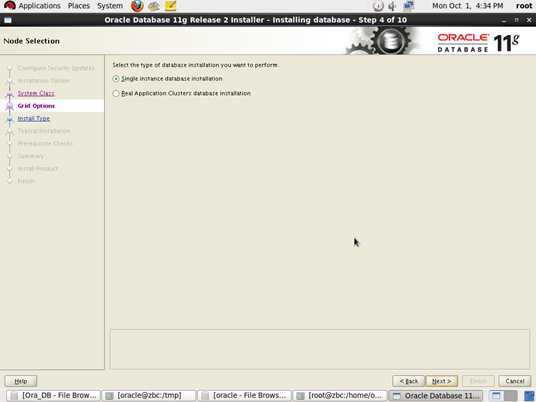
Task: Click the trash icon at panel end
Action: pyautogui.click(x=528, y=396)
